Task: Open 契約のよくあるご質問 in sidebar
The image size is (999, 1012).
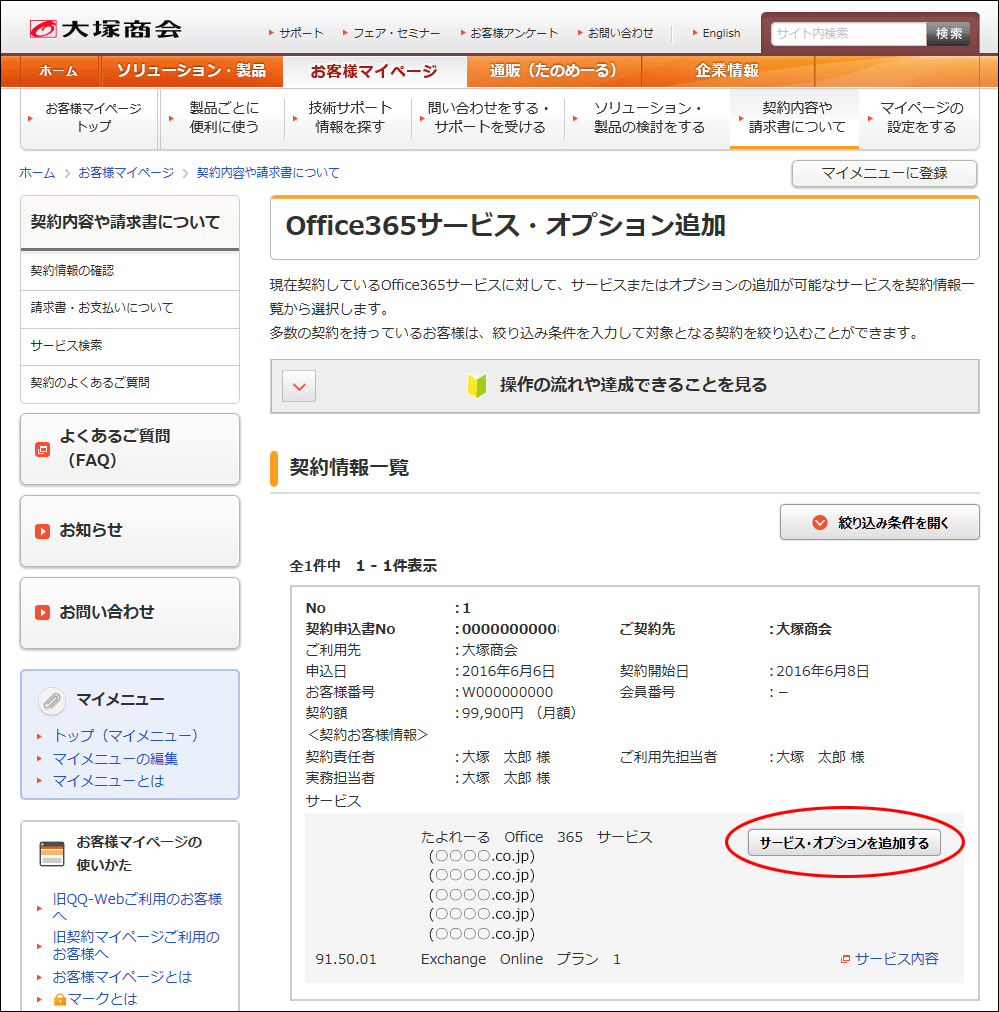Action: [x=130, y=383]
